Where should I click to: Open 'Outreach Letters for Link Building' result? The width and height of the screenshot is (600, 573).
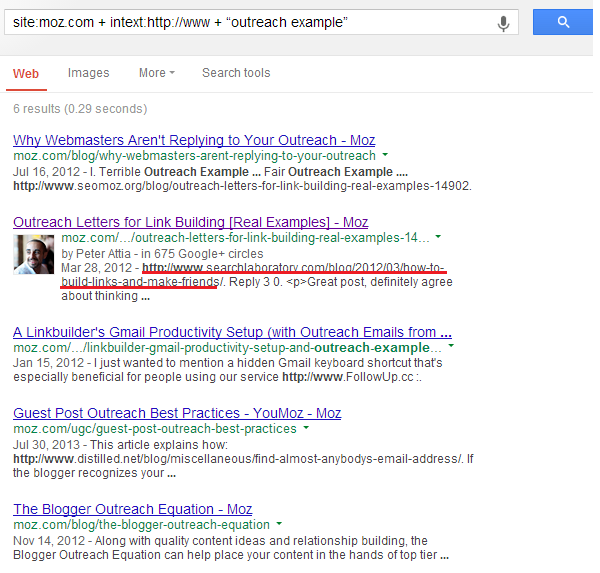(191, 222)
